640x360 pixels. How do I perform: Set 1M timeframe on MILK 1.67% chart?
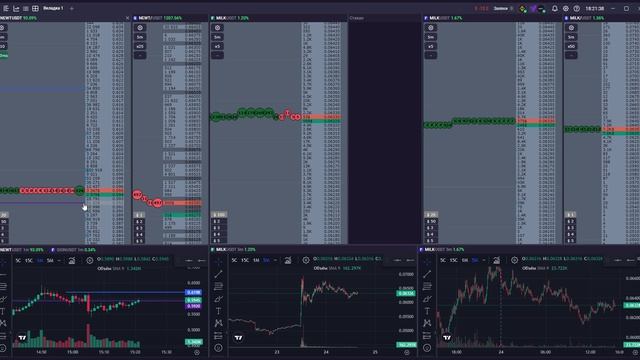point(465,260)
